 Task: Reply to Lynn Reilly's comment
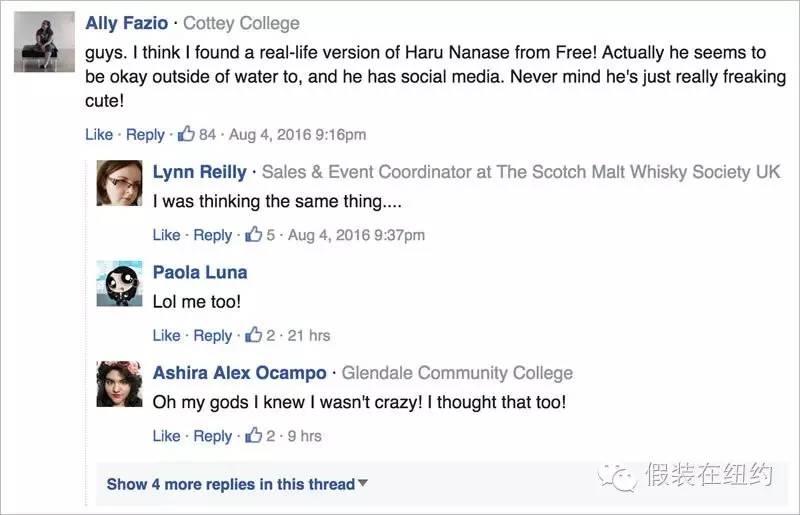click(212, 235)
